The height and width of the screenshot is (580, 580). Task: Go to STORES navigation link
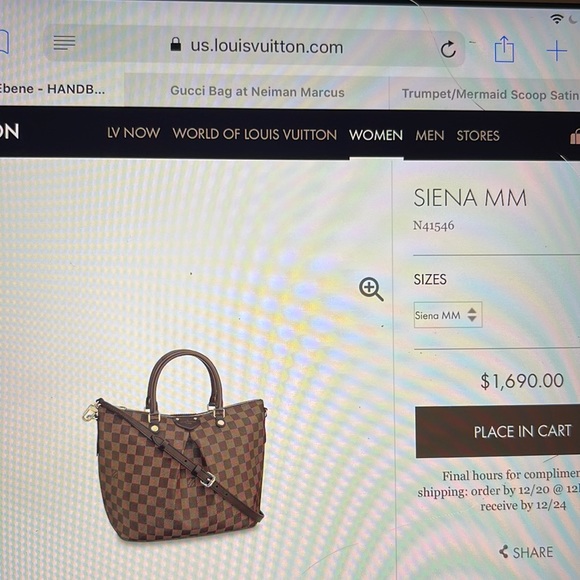(478, 136)
